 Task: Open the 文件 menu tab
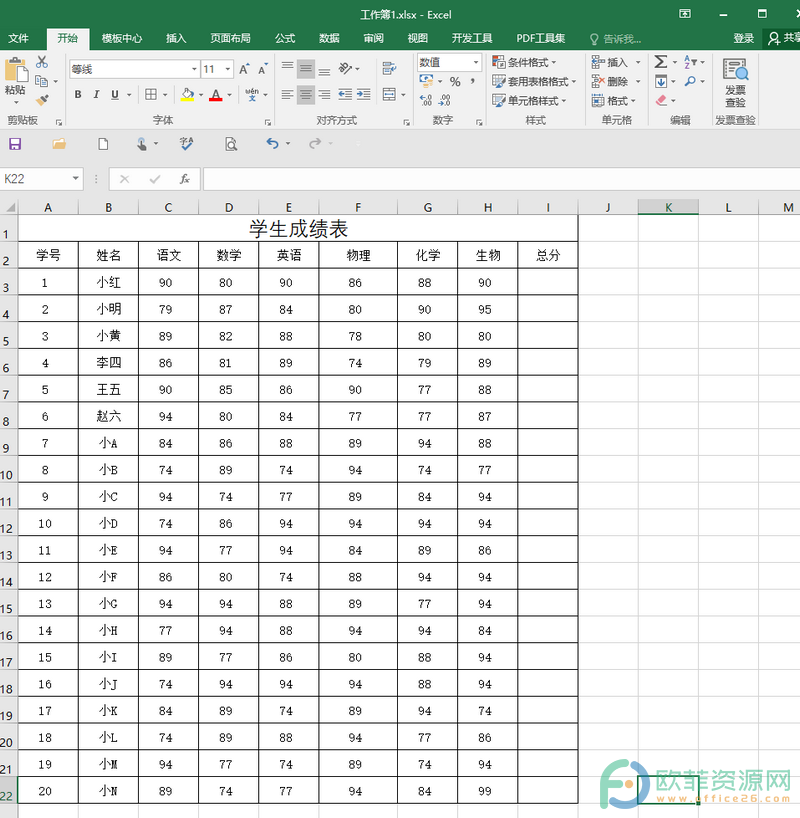point(18,38)
